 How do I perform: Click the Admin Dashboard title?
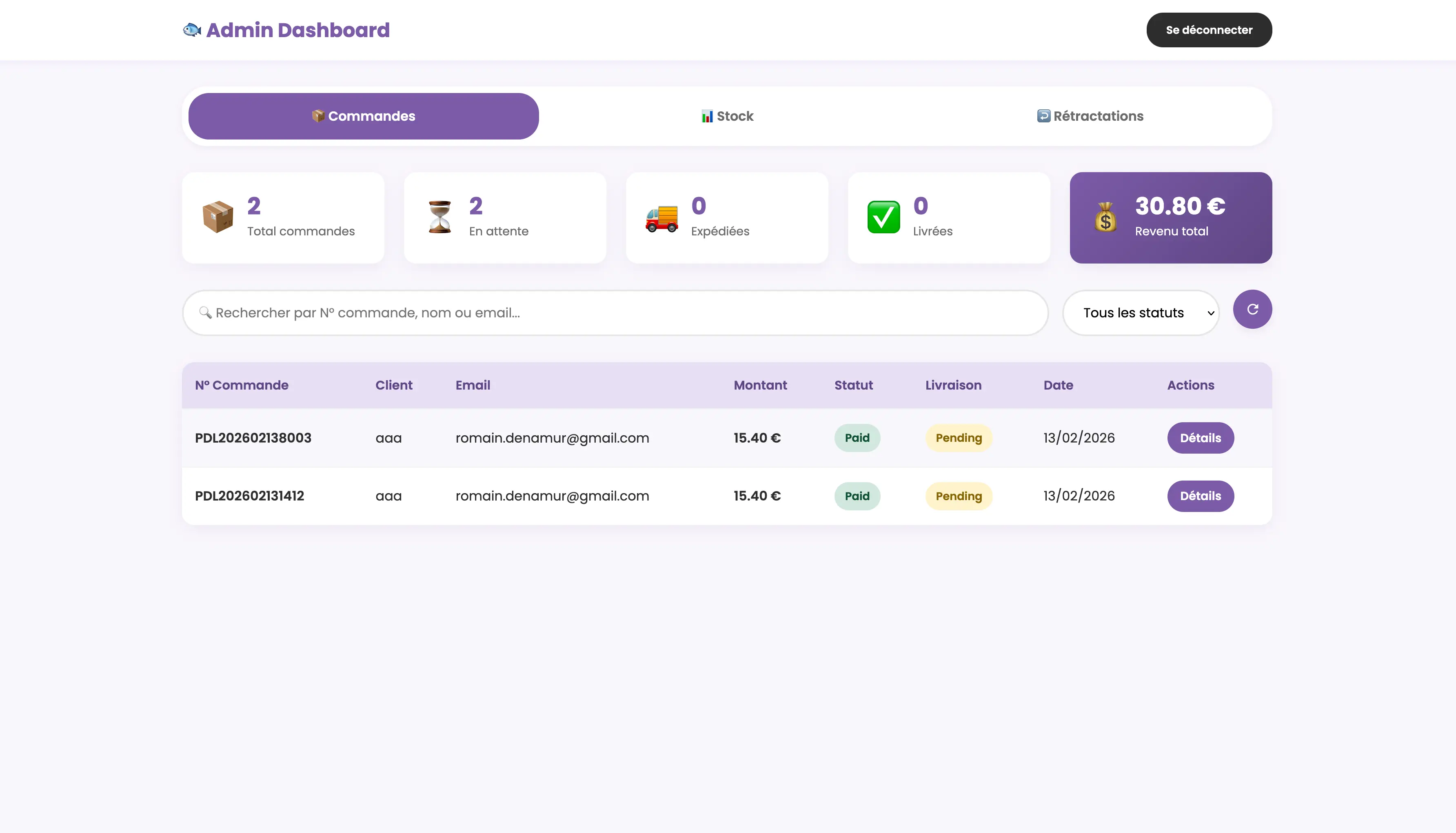(x=297, y=30)
